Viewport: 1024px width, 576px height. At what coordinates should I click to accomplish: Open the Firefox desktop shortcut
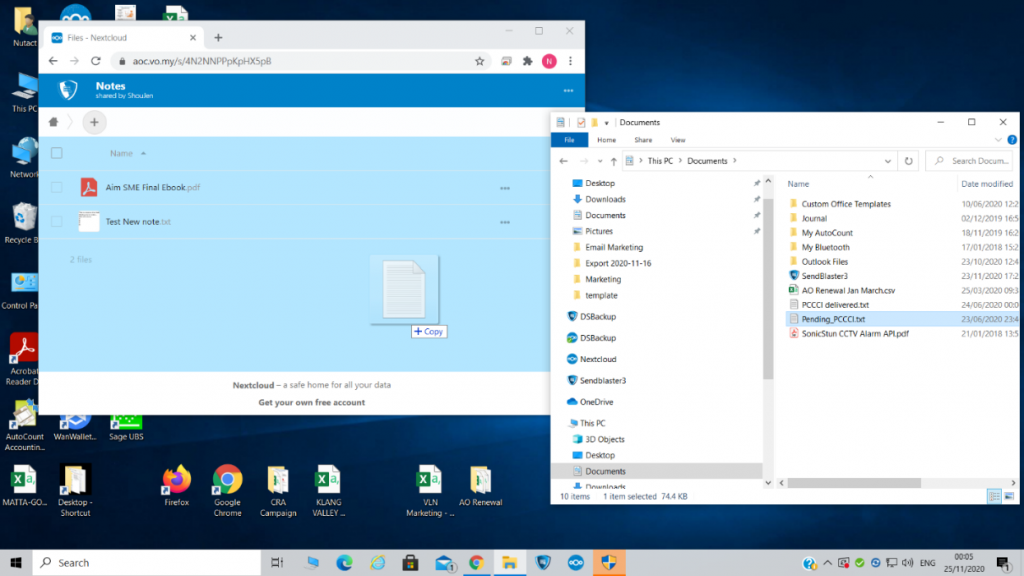point(176,486)
